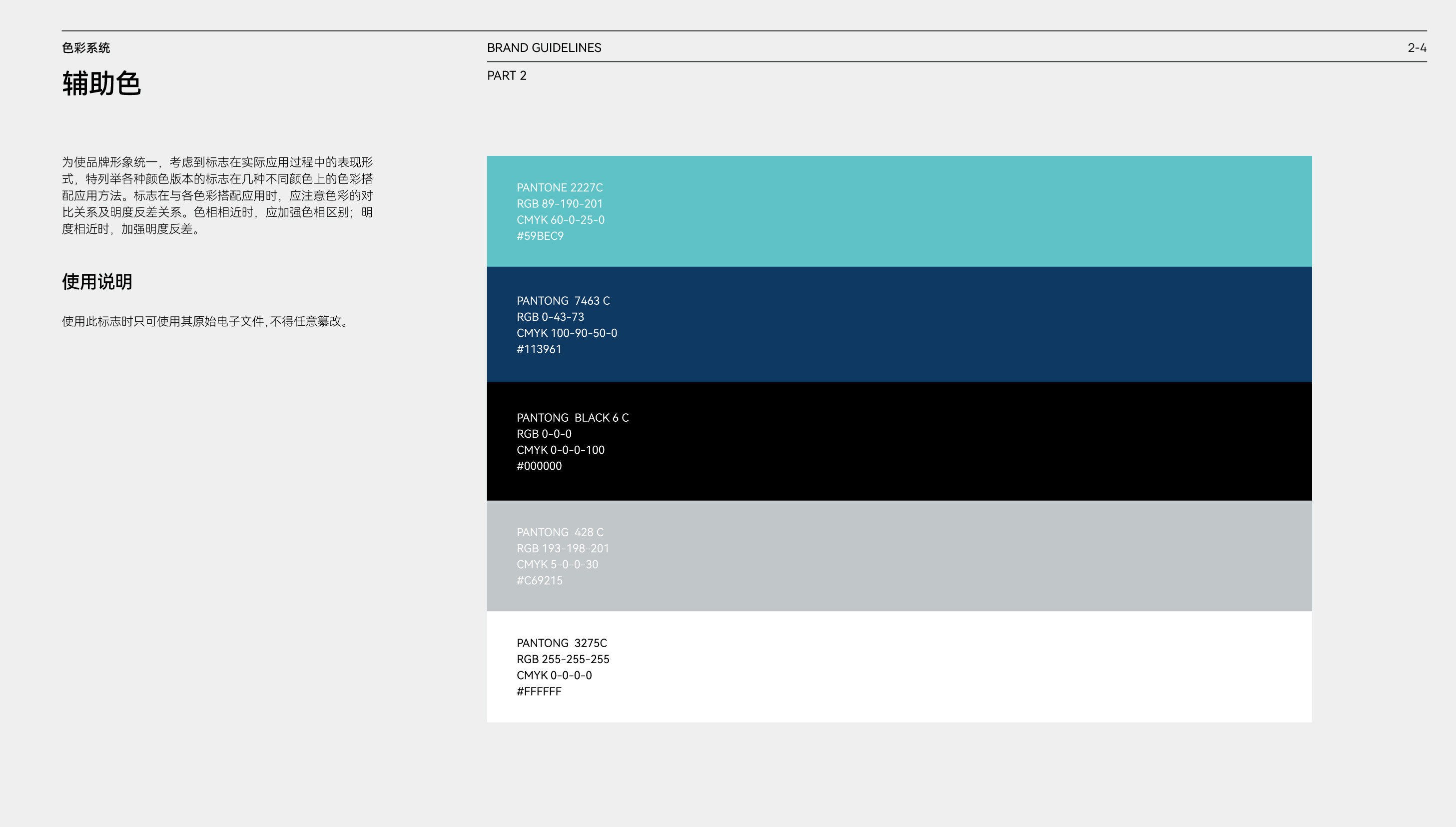Click the BRAND GUIDELINES header text
The image size is (1456, 827).
tap(544, 47)
